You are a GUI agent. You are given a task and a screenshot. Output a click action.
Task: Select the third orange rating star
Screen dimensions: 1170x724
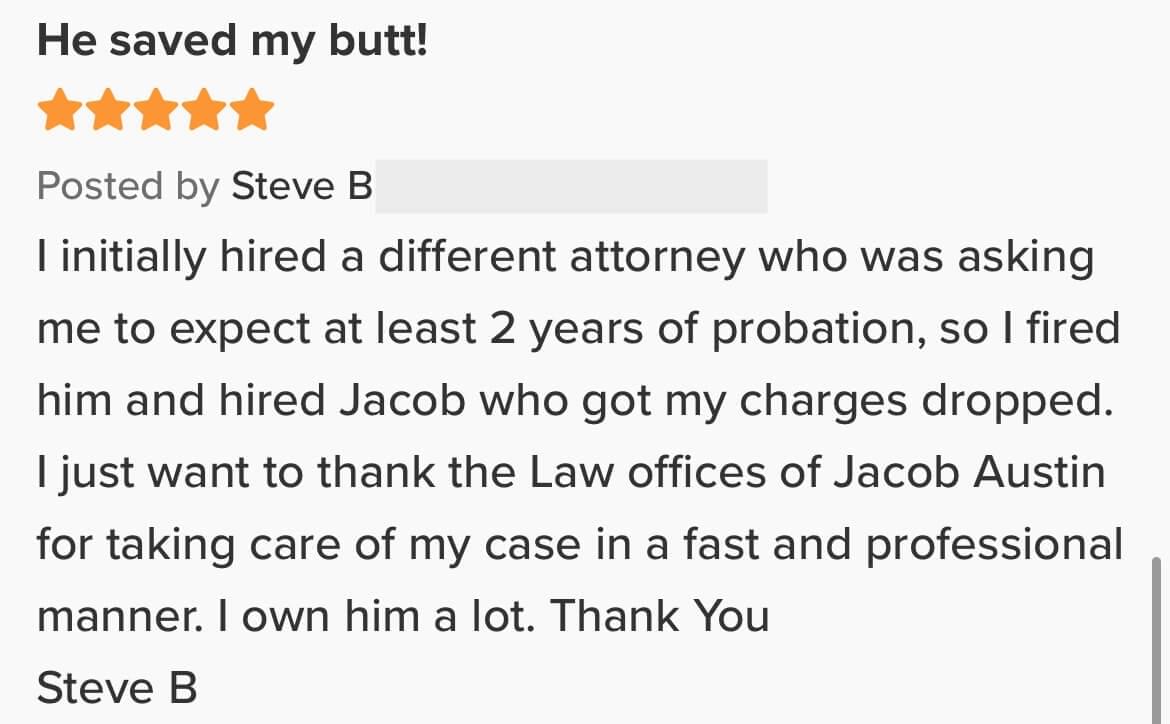pos(156,110)
